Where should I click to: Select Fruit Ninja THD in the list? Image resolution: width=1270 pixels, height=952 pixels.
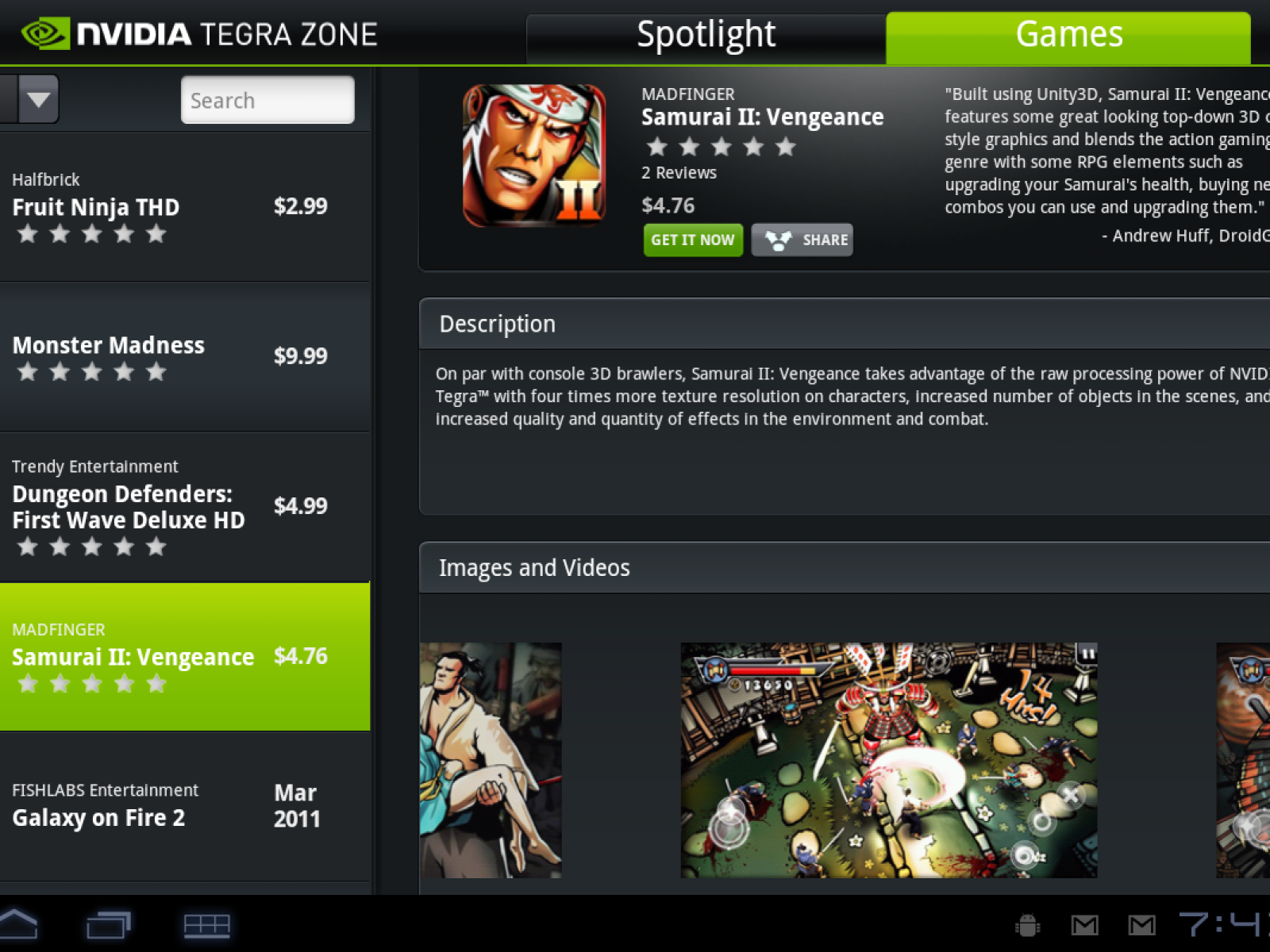coord(185,207)
